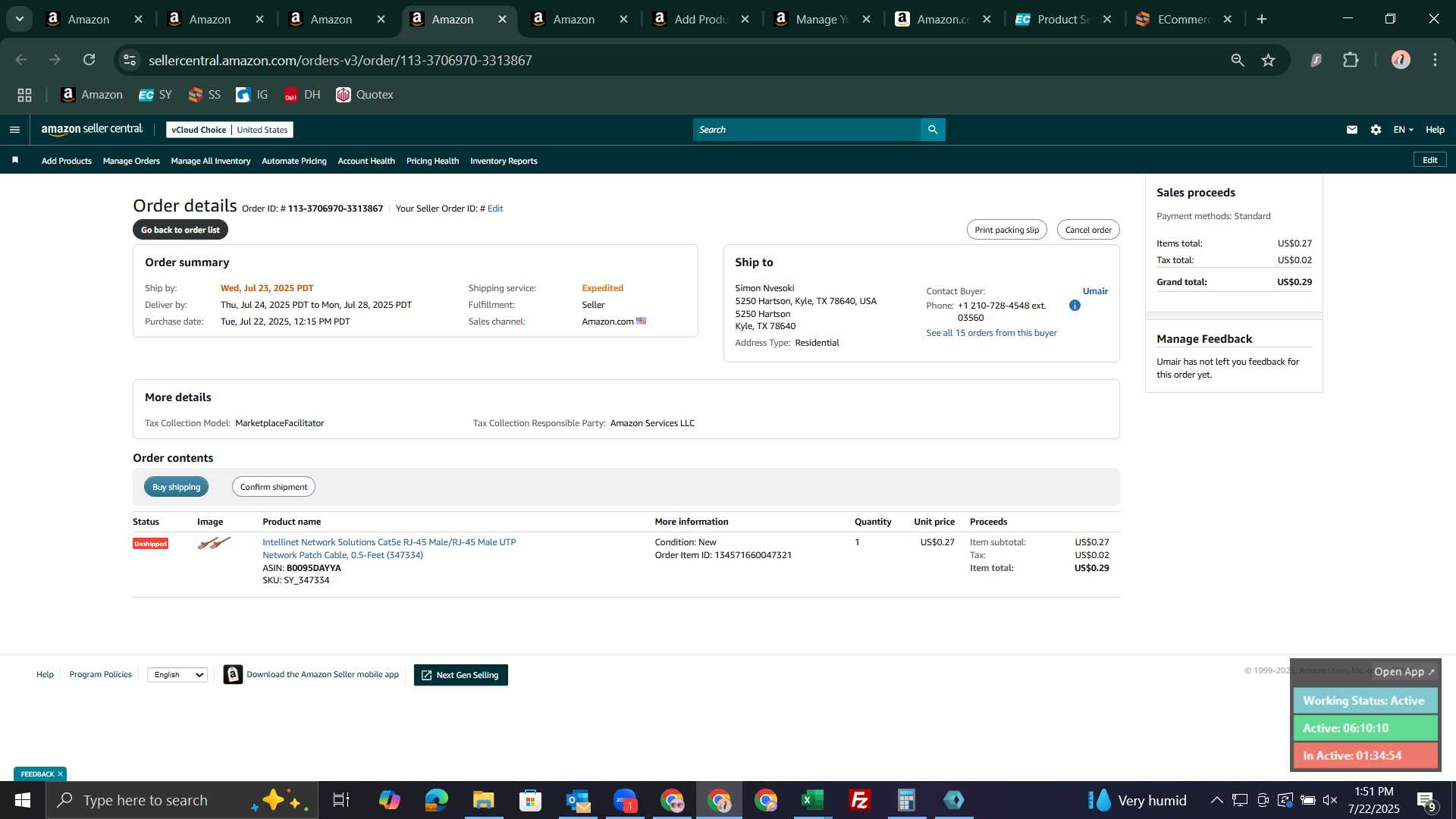Open Manage Orders menu item

(131, 161)
